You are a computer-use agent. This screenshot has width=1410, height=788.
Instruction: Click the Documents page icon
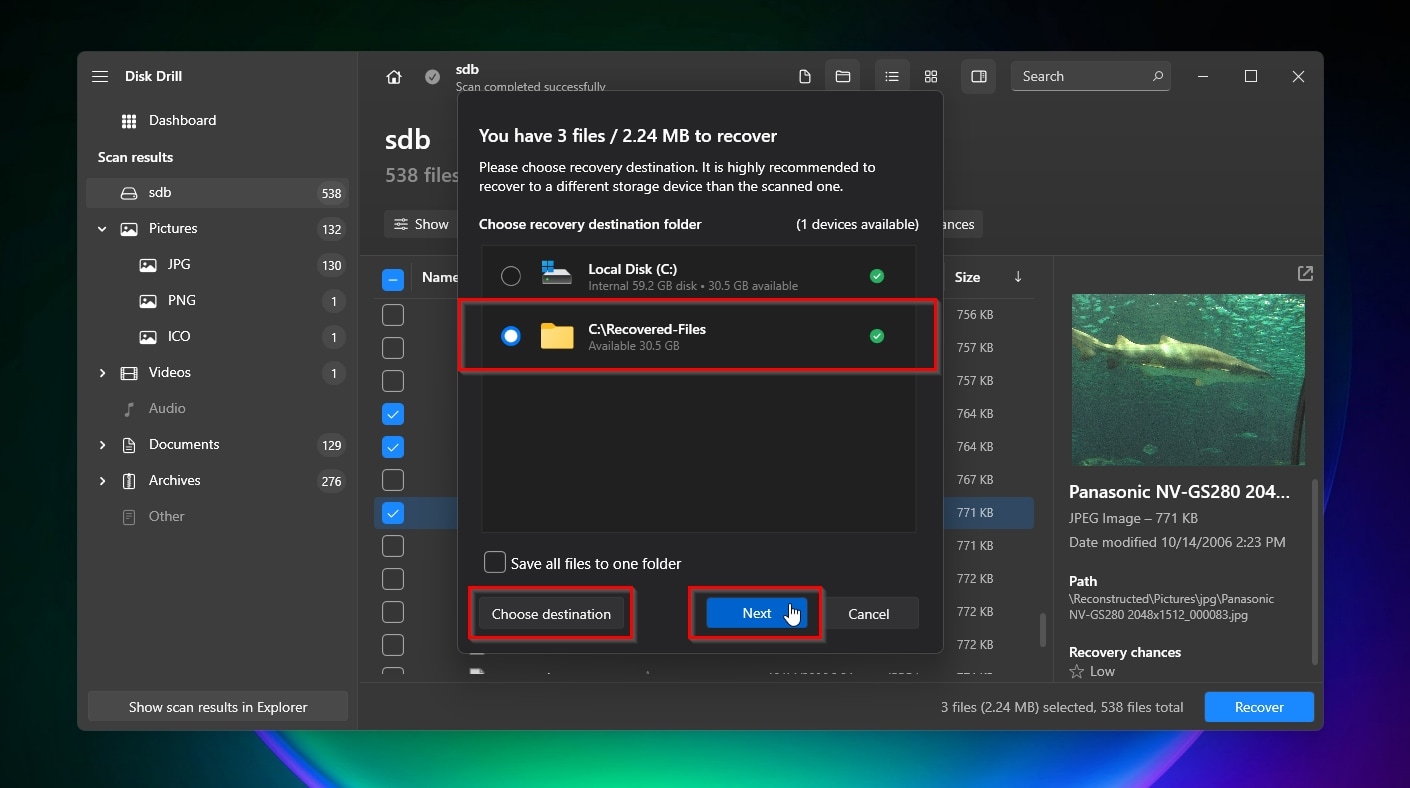(x=129, y=445)
